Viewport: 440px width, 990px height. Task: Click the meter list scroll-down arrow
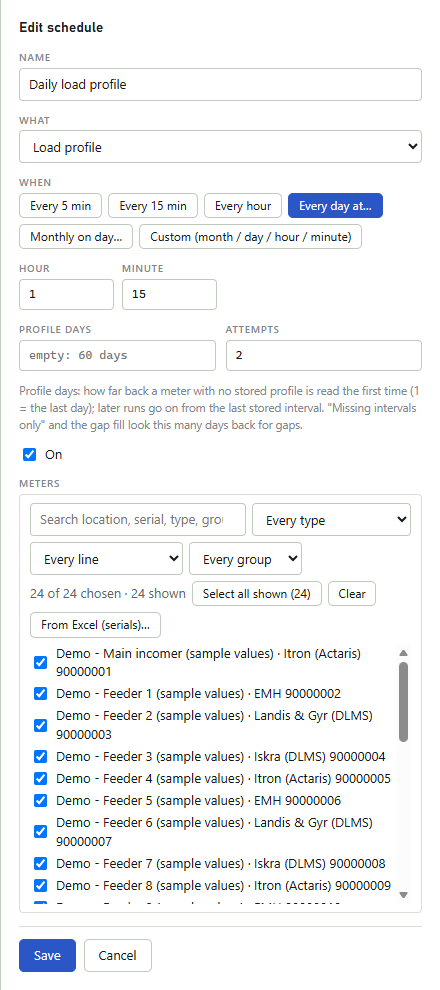tap(403, 894)
